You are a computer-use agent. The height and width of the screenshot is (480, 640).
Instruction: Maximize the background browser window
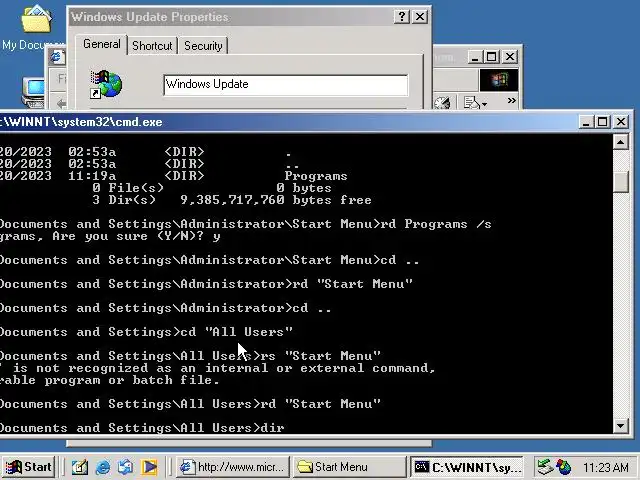(491, 57)
